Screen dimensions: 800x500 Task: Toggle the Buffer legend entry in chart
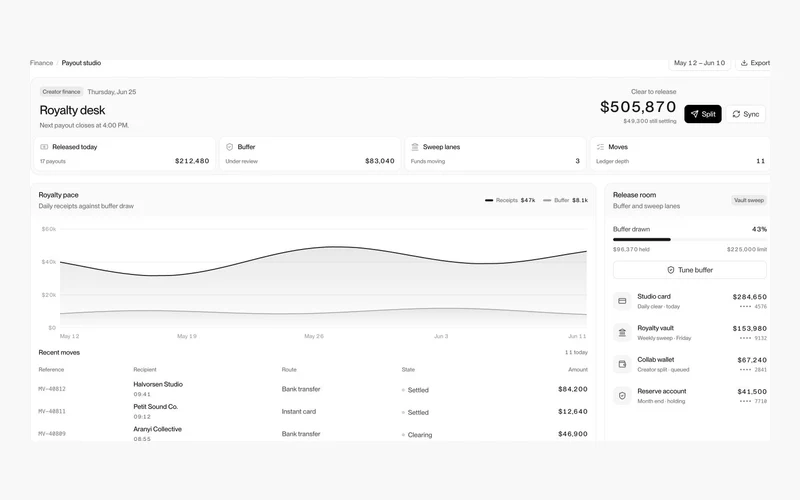point(565,201)
